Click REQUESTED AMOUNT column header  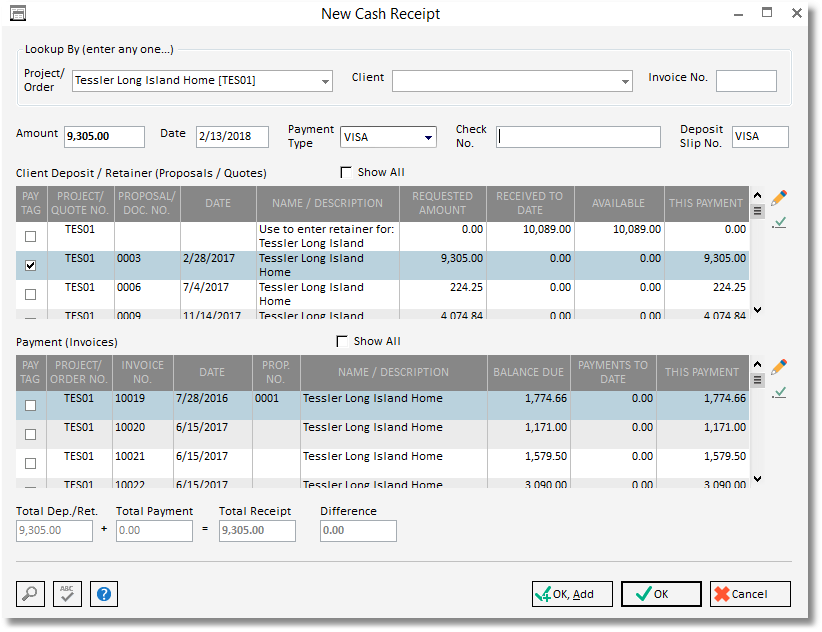[x=442, y=203]
